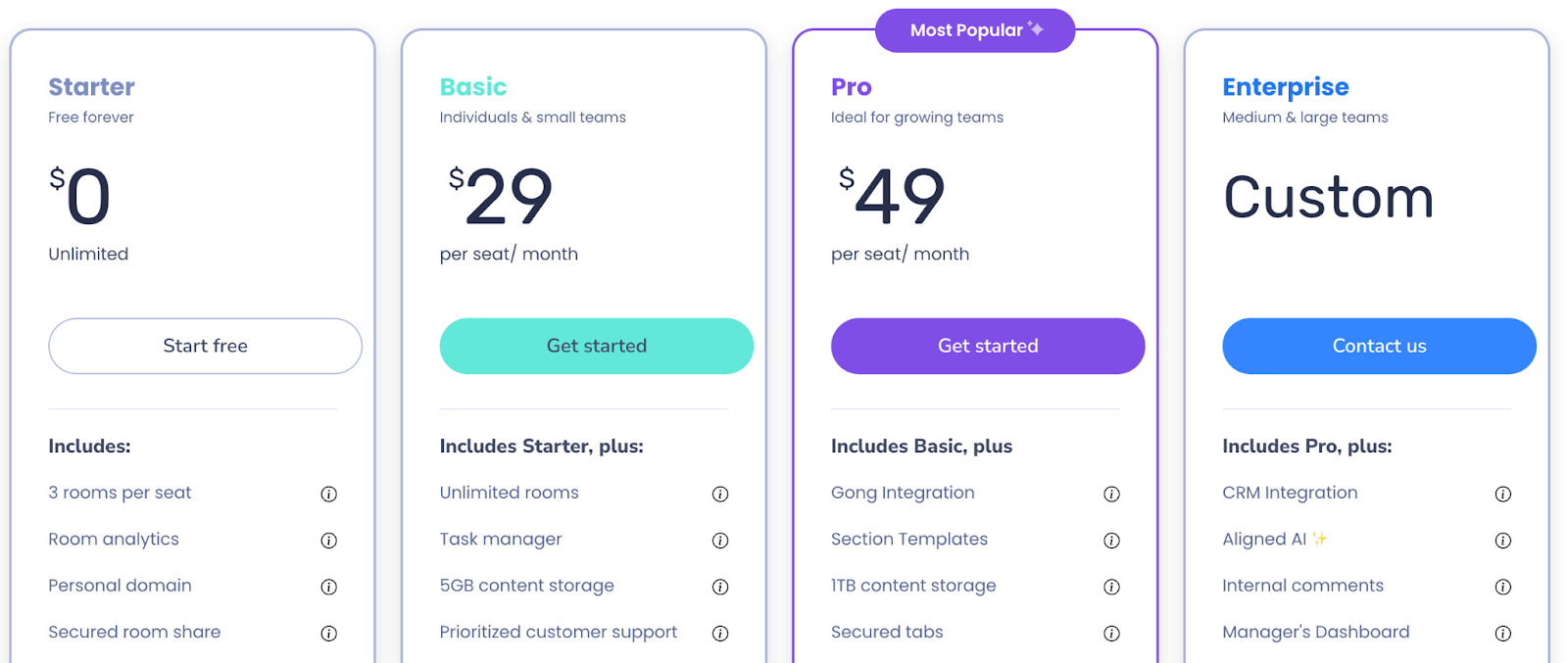Click info icon for 5GB content storage
Image resolution: width=1568 pixels, height=663 pixels.
click(720, 587)
